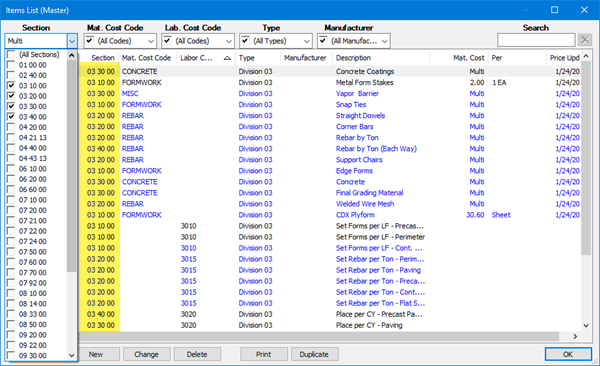Open the Lab. Cost Code dropdown arrow
The image size is (600, 366).
click(x=229, y=41)
